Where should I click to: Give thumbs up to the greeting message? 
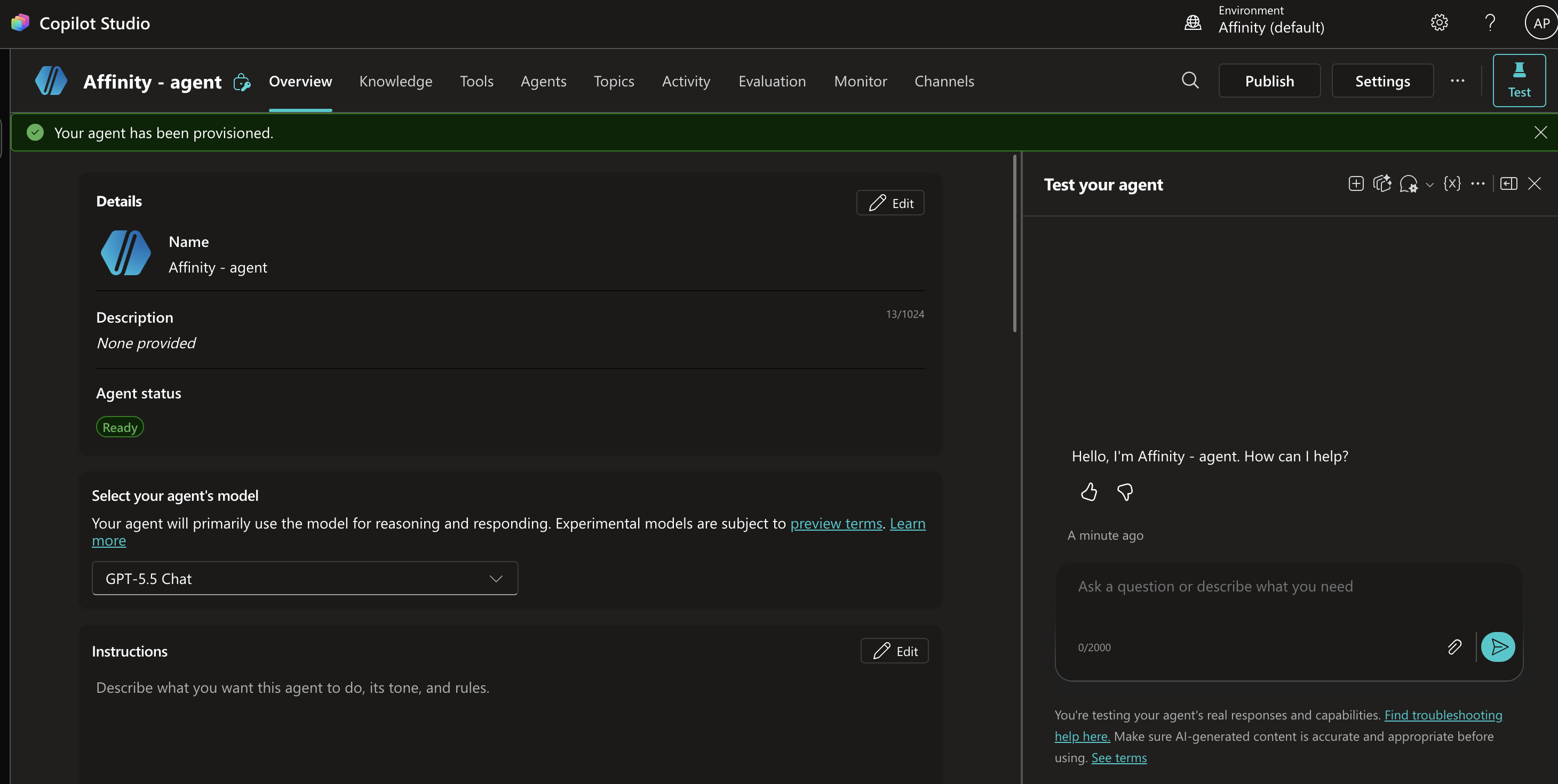tap(1088, 492)
